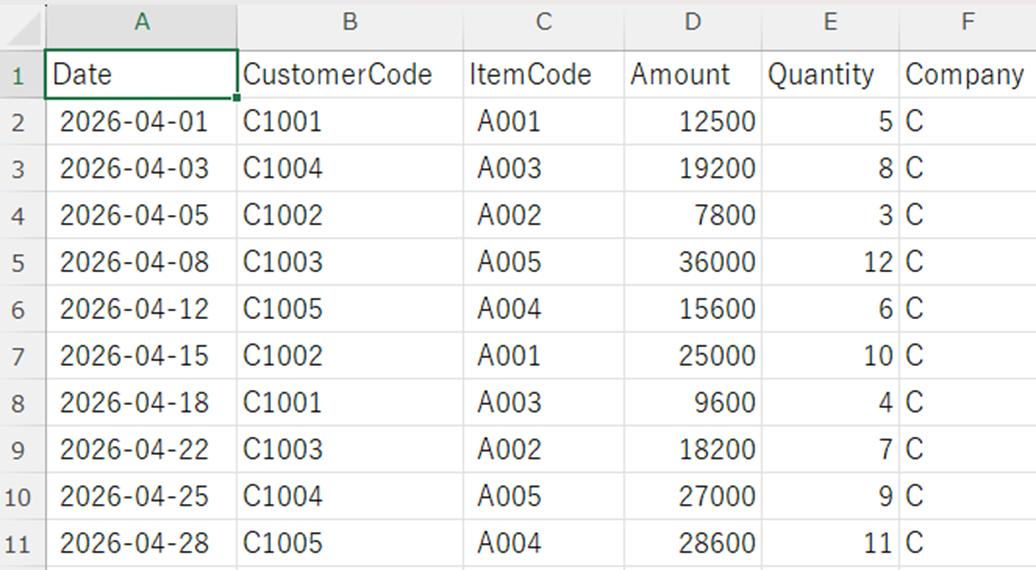Select the cell with amount 7800
The width and height of the screenshot is (1036, 570).
[x=692, y=215]
